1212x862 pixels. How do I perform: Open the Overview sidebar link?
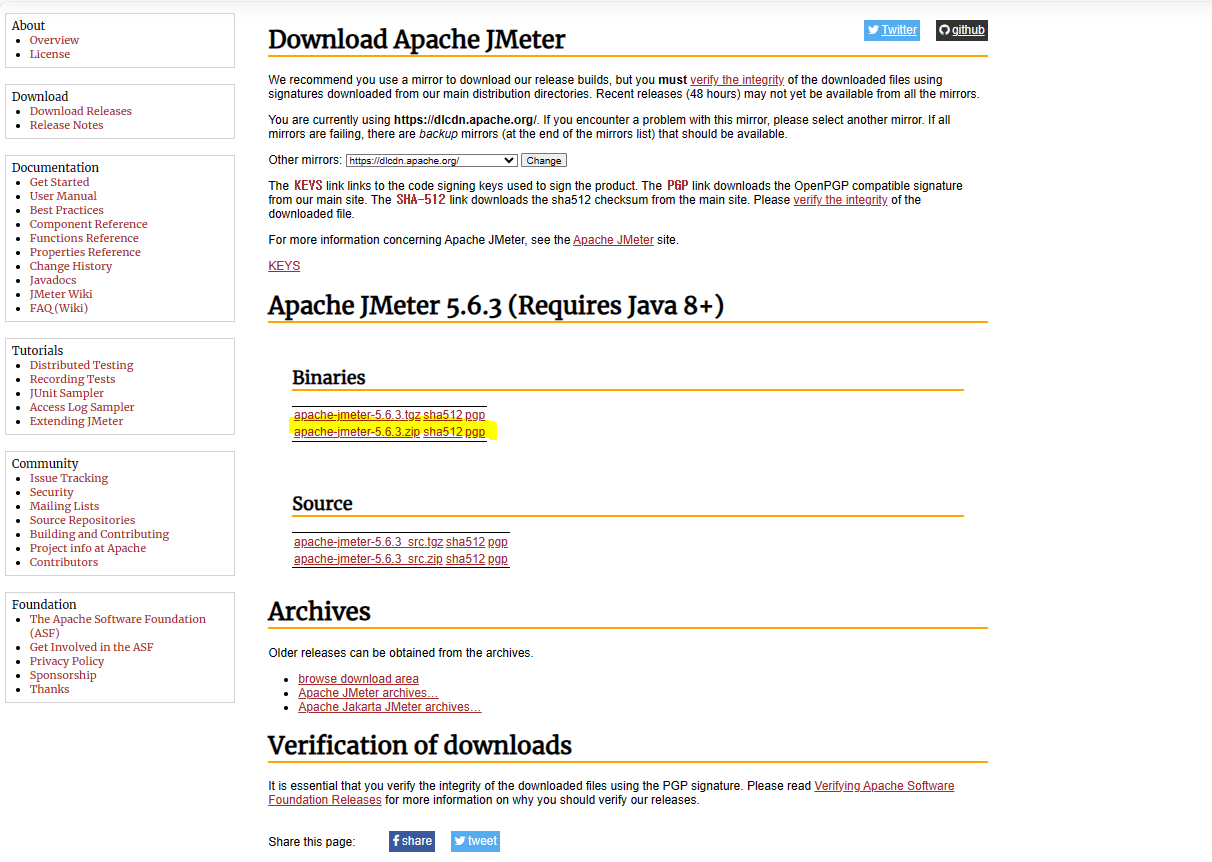tap(54, 40)
